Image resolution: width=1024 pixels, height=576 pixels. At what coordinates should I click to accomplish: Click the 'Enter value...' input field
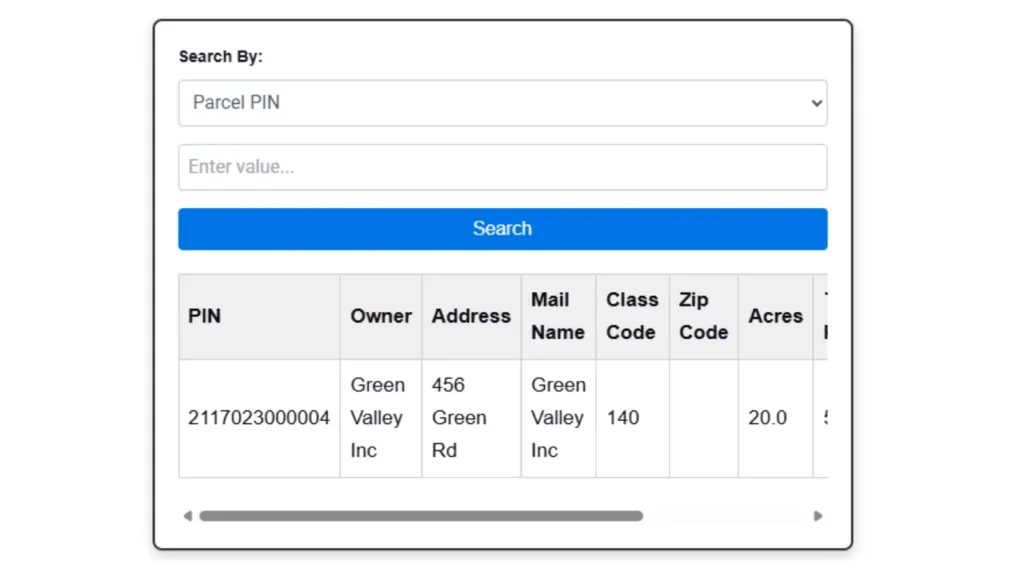pyautogui.click(x=502, y=167)
